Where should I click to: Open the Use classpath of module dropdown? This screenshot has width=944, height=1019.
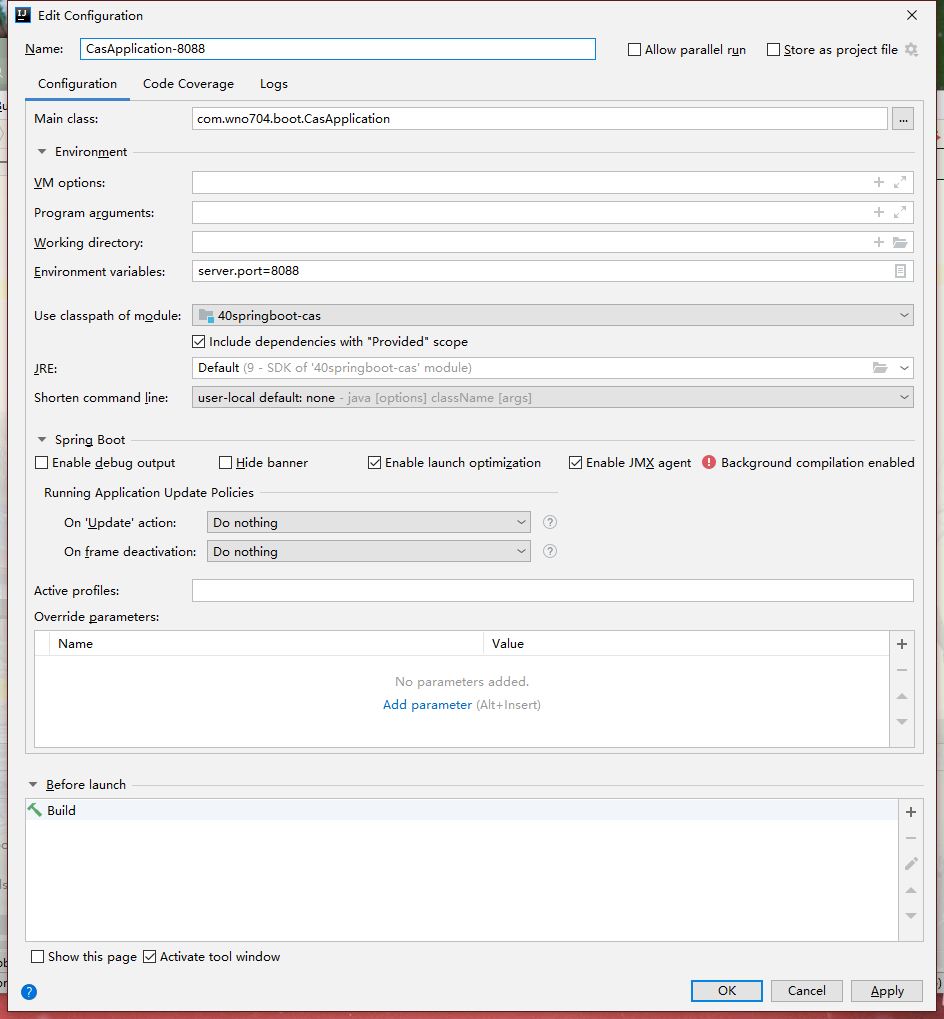[552, 315]
